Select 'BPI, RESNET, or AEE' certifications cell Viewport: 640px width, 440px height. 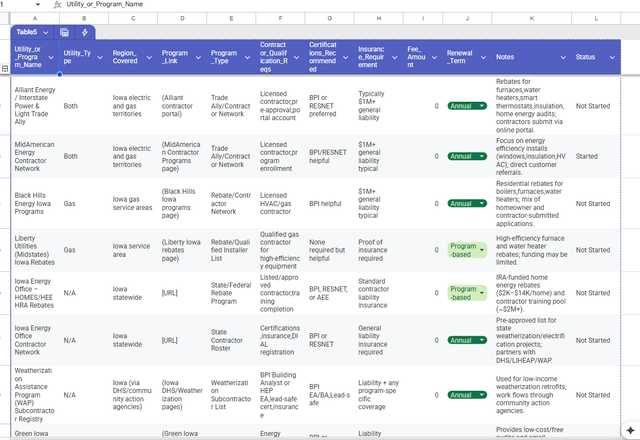pyautogui.click(x=329, y=293)
